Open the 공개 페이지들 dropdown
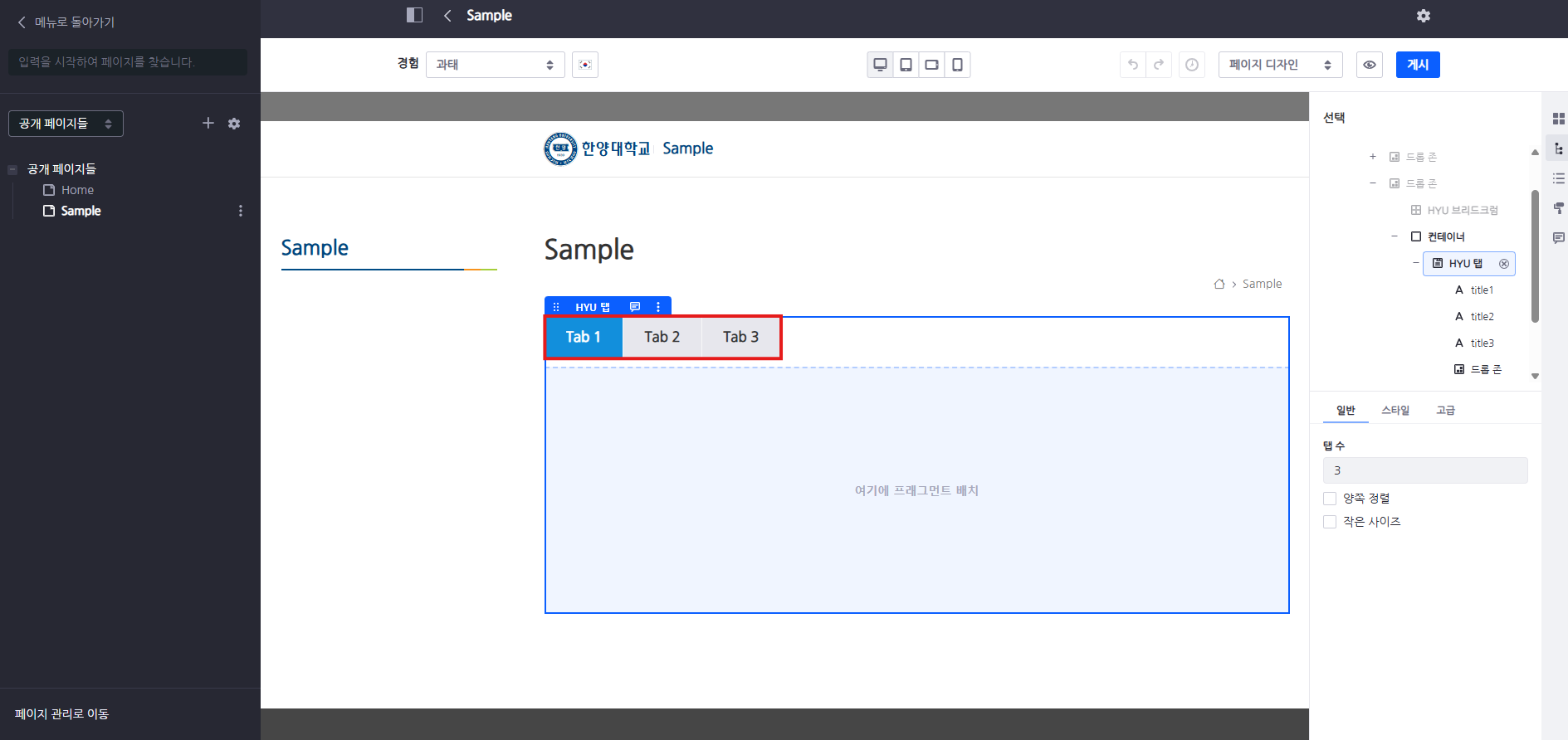 (x=66, y=124)
